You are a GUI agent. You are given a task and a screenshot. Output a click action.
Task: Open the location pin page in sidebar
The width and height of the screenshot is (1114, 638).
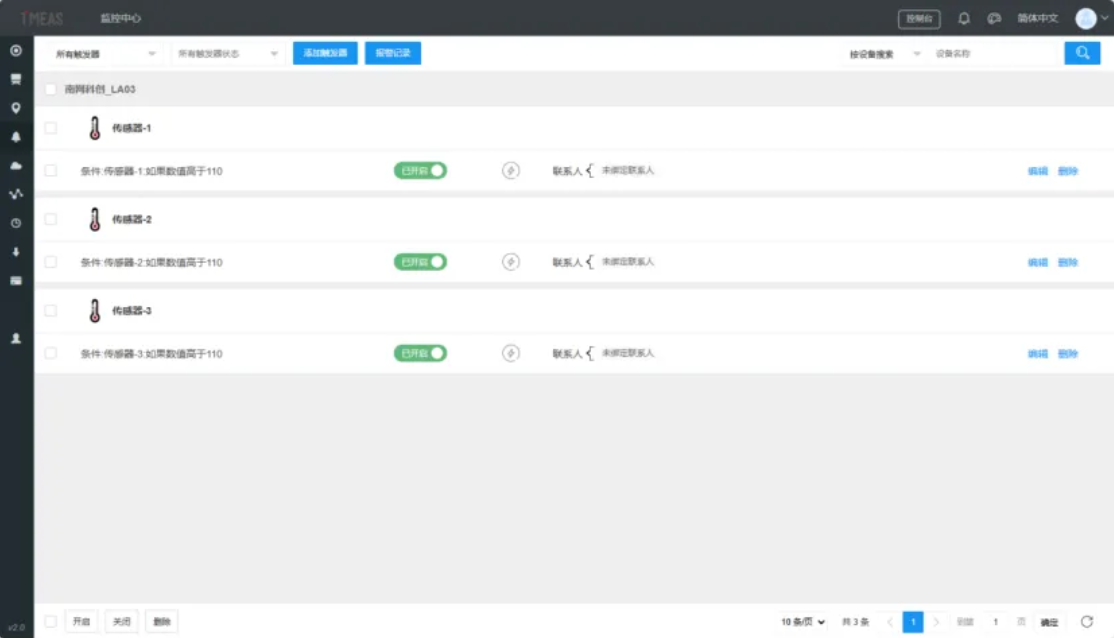click(16, 108)
